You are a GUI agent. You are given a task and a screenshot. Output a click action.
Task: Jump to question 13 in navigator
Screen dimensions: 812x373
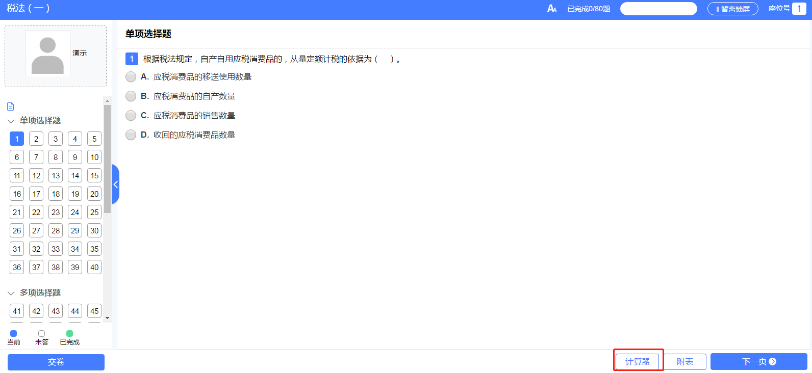click(x=55, y=176)
